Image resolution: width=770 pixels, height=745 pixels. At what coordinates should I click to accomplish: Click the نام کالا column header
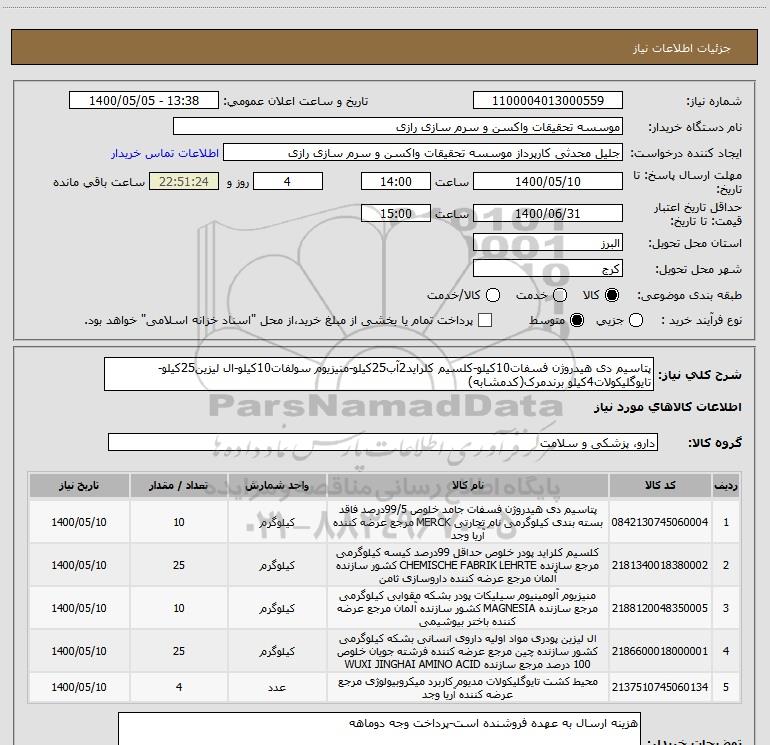[x=468, y=485]
